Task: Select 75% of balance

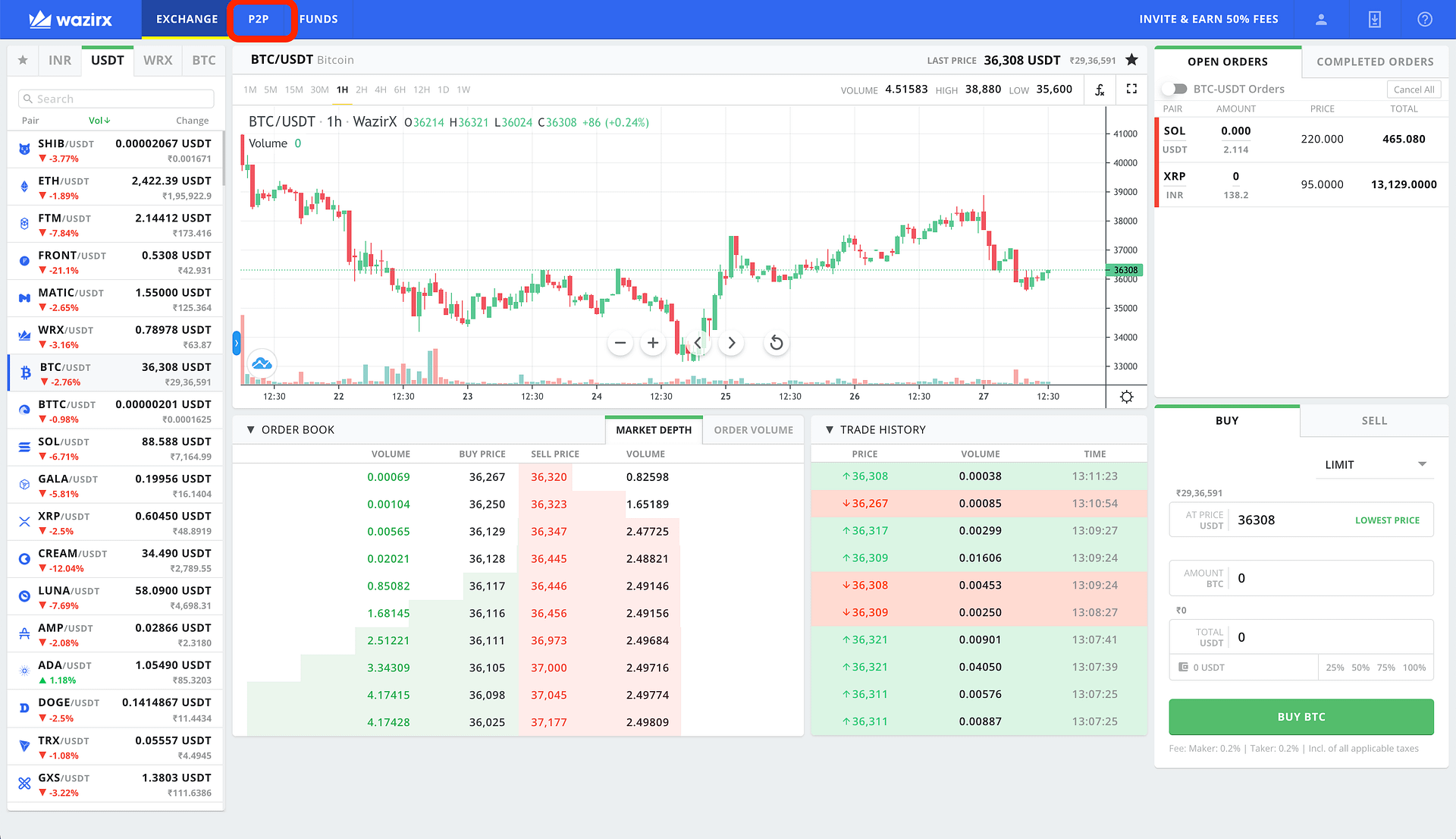Action: click(x=1386, y=668)
